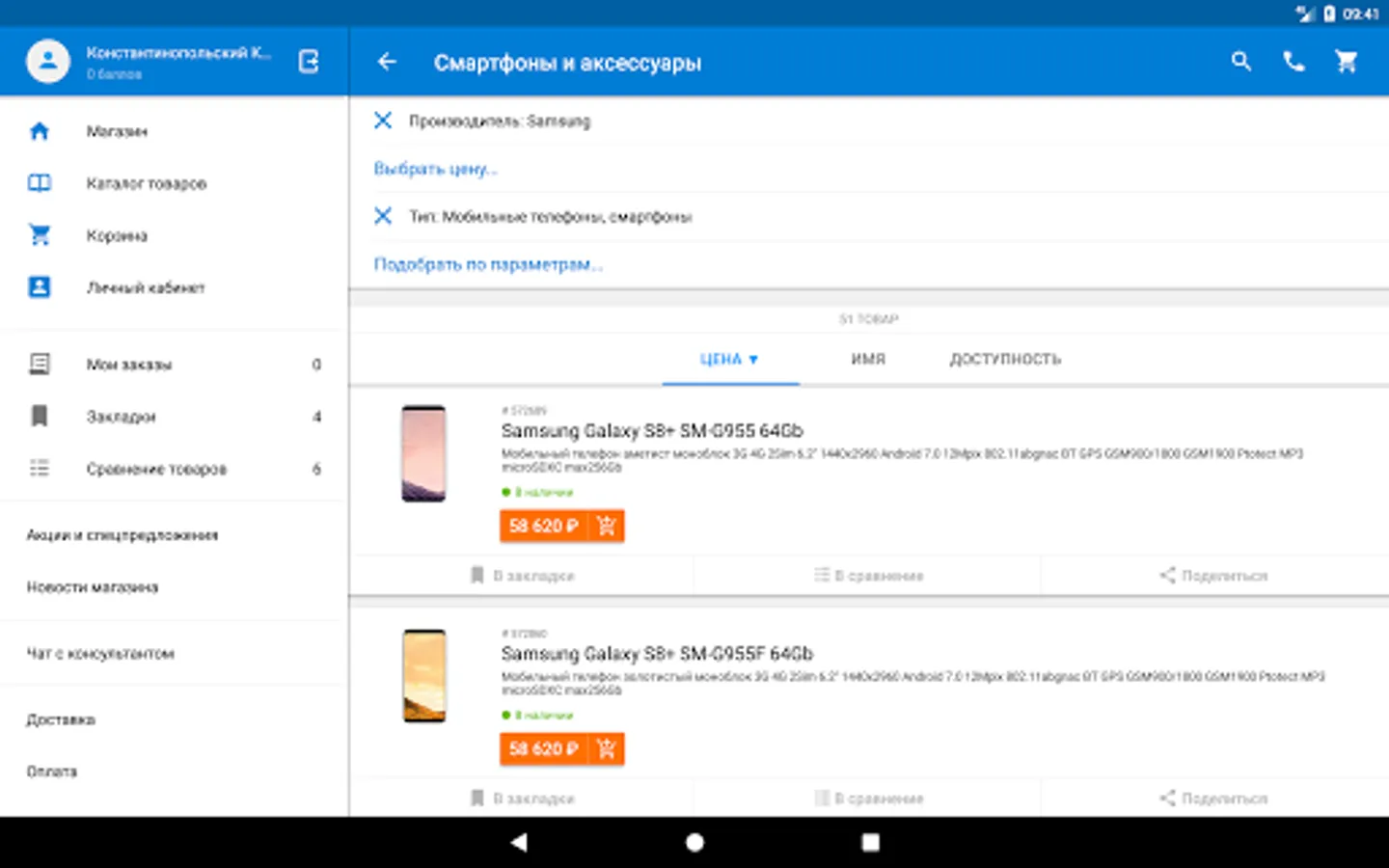The width and height of the screenshot is (1389, 868).
Task: Tap the username Константинопольский К...
Action: pyautogui.click(x=178, y=53)
